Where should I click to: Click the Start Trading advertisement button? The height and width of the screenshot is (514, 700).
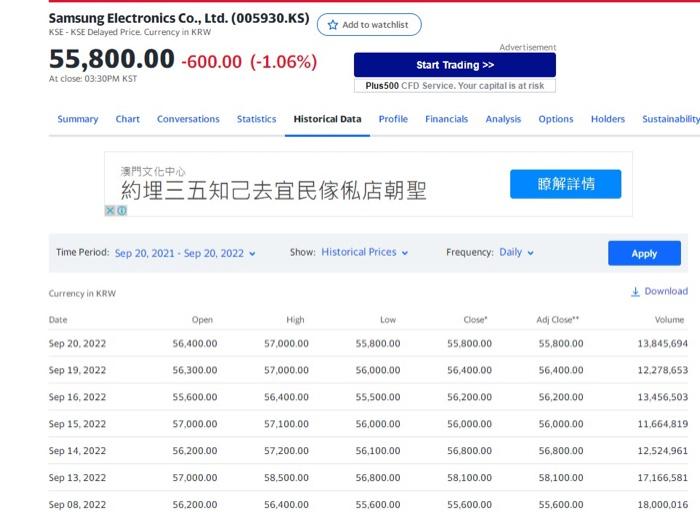click(455, 65)
